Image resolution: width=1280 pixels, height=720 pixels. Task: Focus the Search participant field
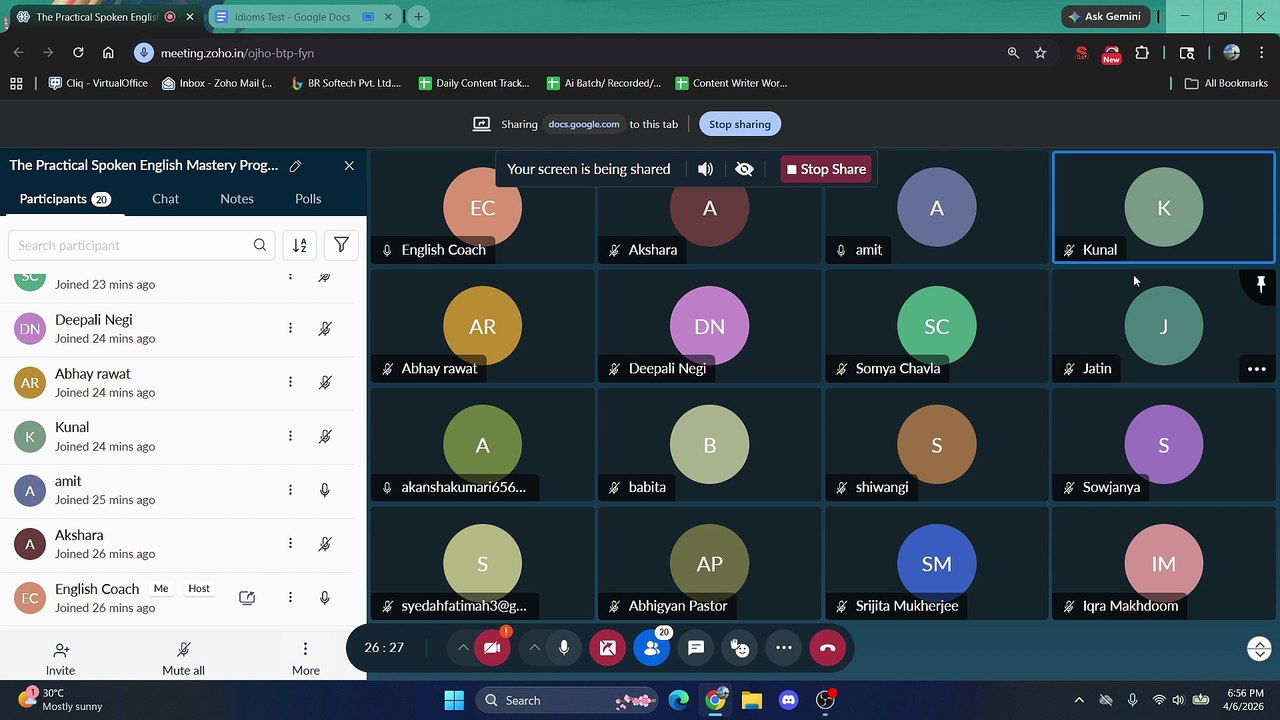click(x=141, y=245)
